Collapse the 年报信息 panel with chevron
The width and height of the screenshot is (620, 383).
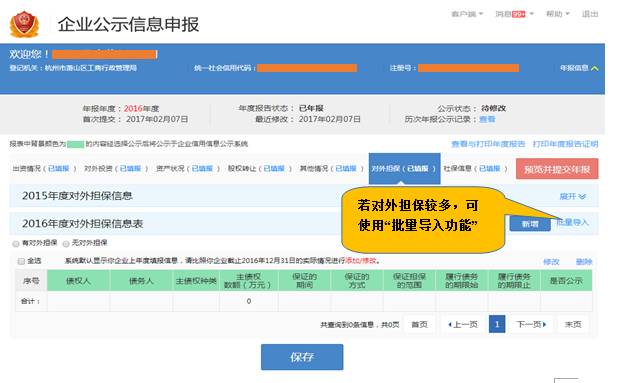(x=579, y=68)
